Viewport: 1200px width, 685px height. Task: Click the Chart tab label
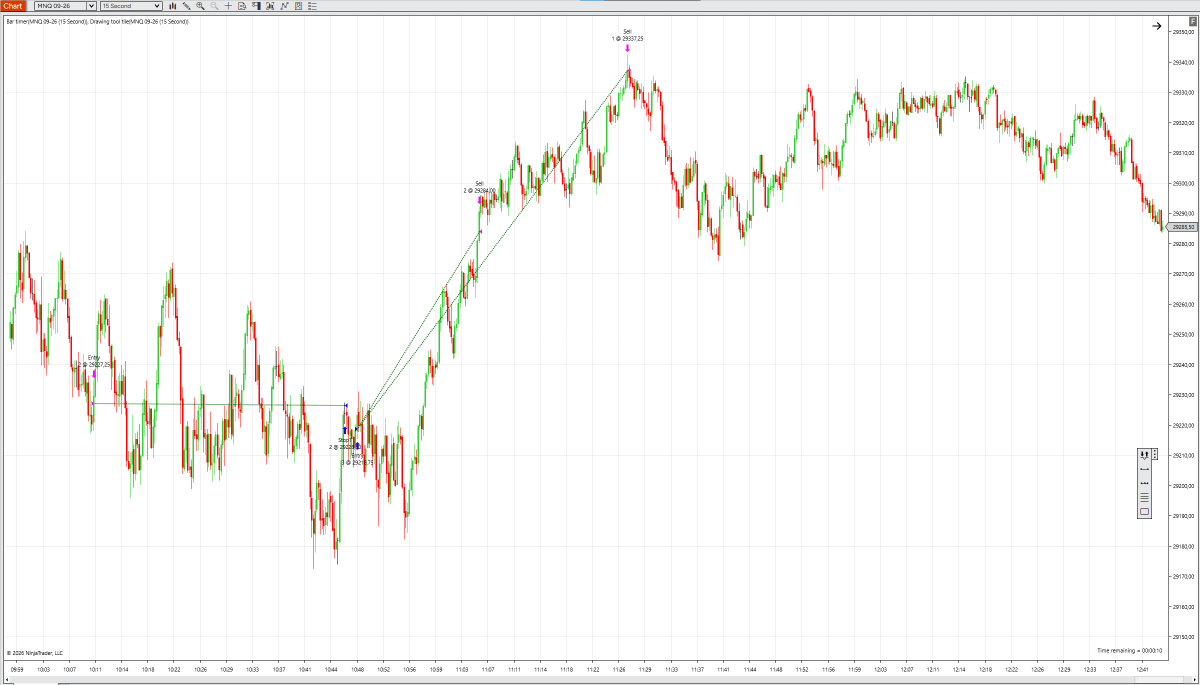tap(13, 6)
